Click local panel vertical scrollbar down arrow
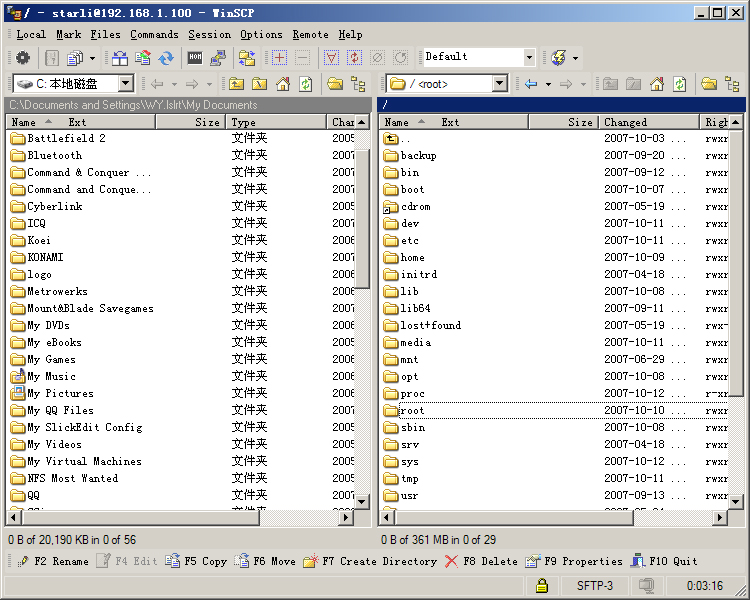 [x=362, y=502]
